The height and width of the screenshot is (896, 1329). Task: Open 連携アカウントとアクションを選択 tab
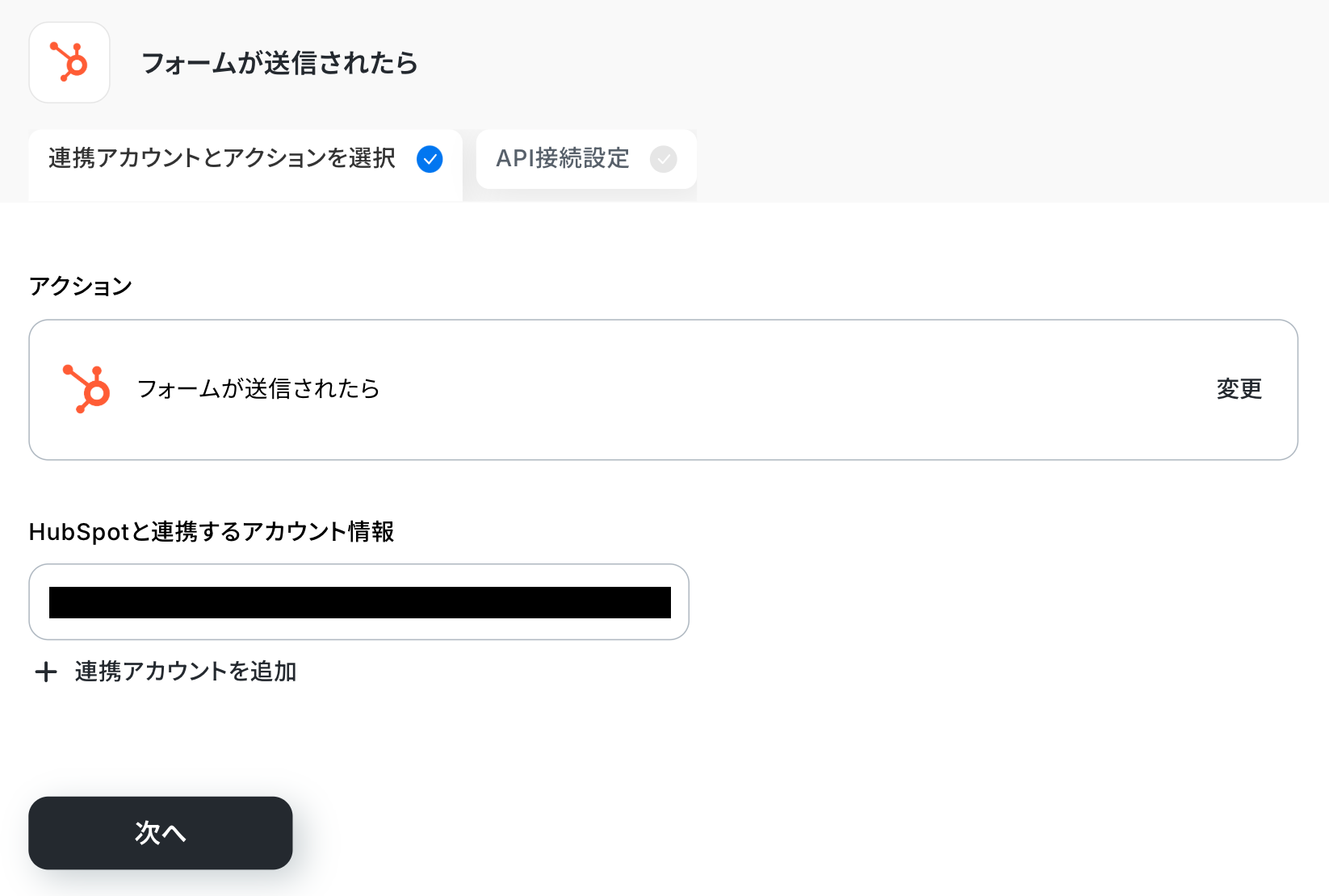222,159
